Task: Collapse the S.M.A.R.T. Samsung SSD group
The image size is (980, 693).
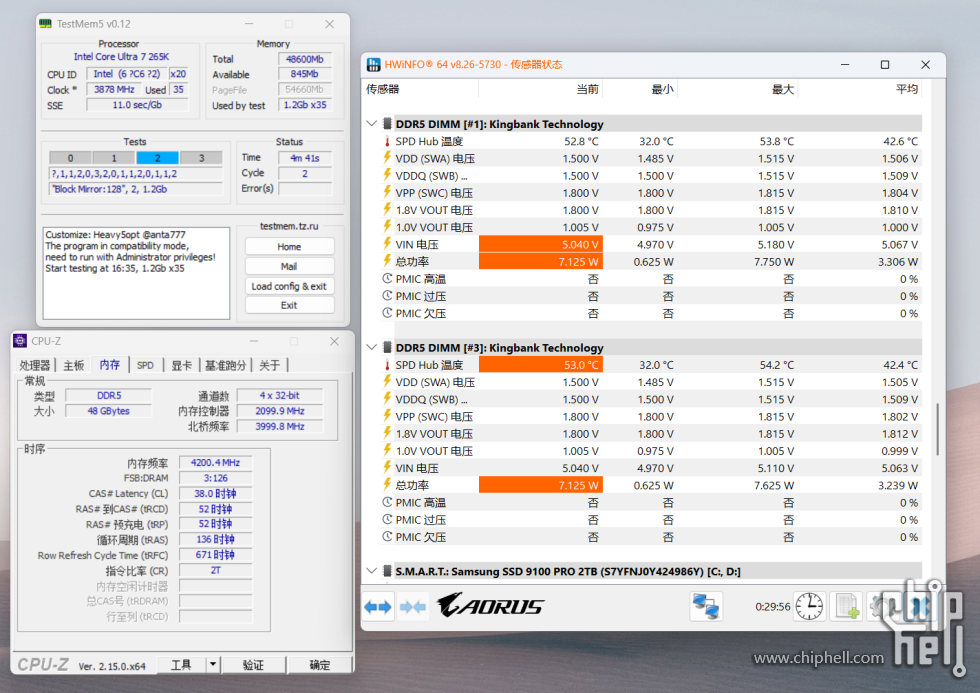Action: pos(372,571)
